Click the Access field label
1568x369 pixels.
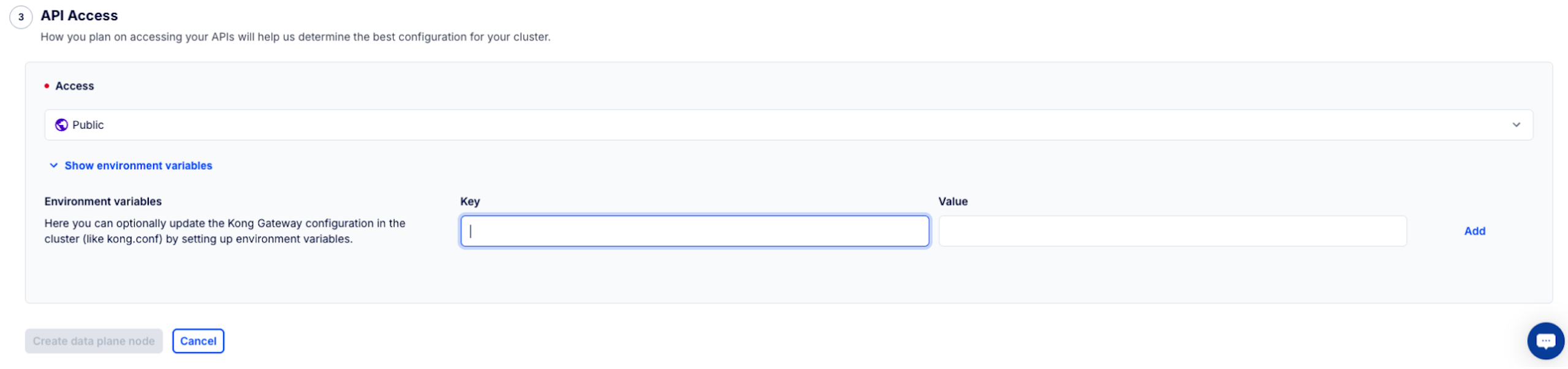75,86
